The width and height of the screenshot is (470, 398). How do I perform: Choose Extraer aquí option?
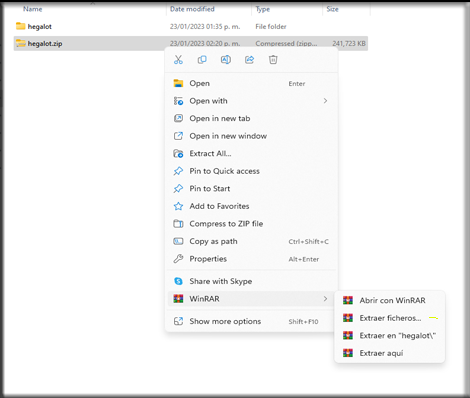tap(389, 353)
